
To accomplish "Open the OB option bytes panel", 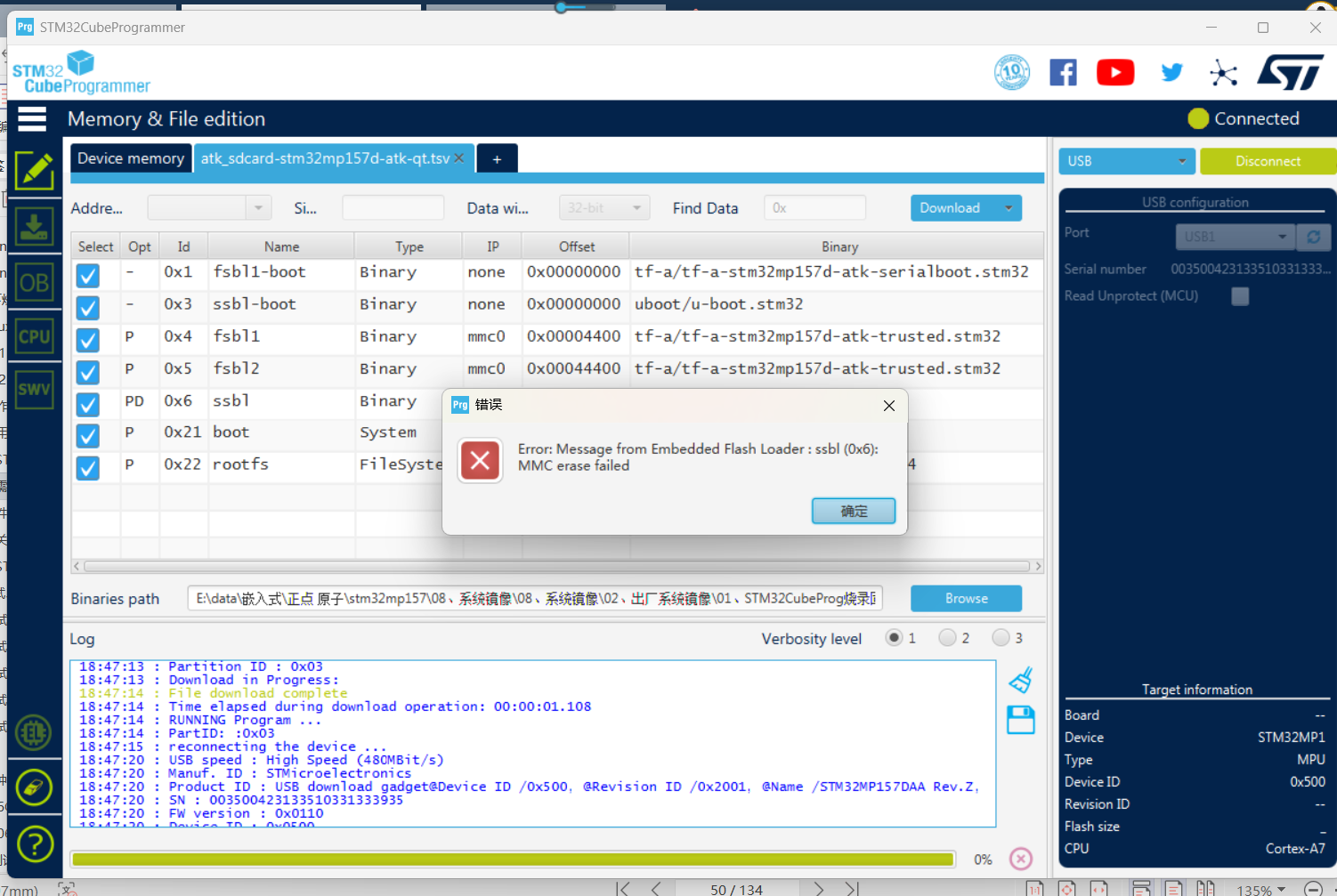I will click(x=34, y=283).
